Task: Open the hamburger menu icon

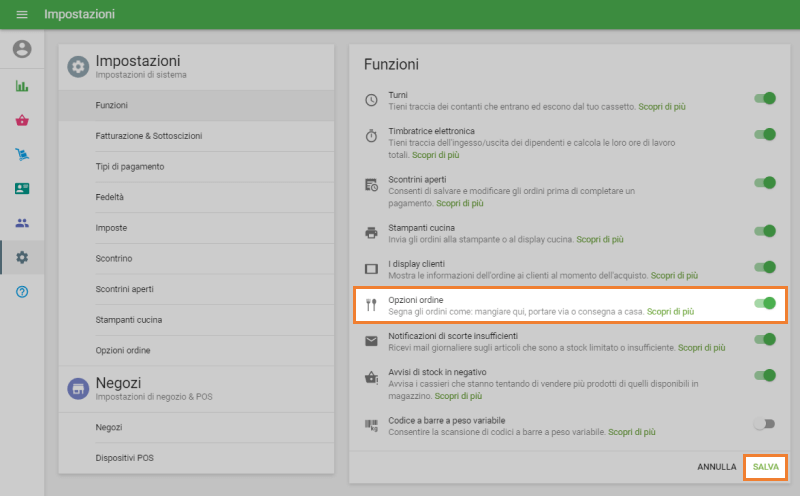Action: [x=22, y=15]
